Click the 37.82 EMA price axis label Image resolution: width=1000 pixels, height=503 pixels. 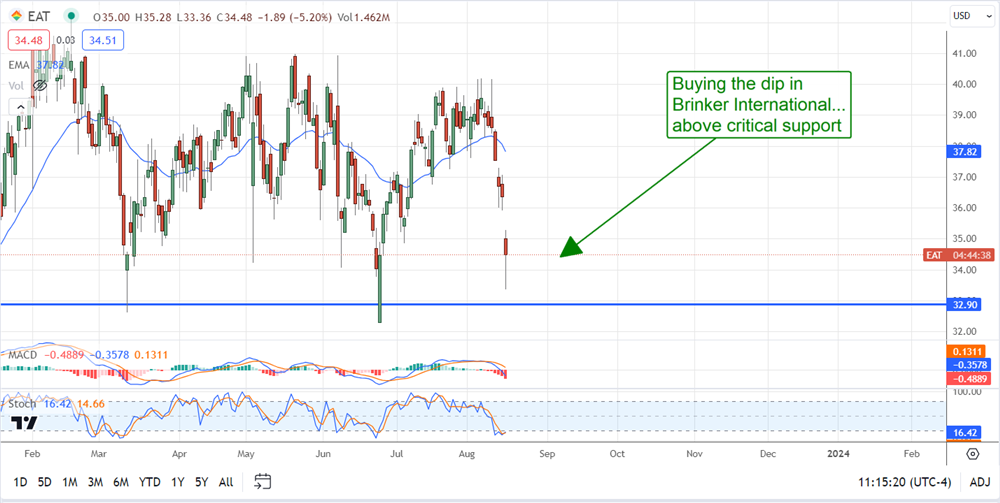click(x=964, y=151)
